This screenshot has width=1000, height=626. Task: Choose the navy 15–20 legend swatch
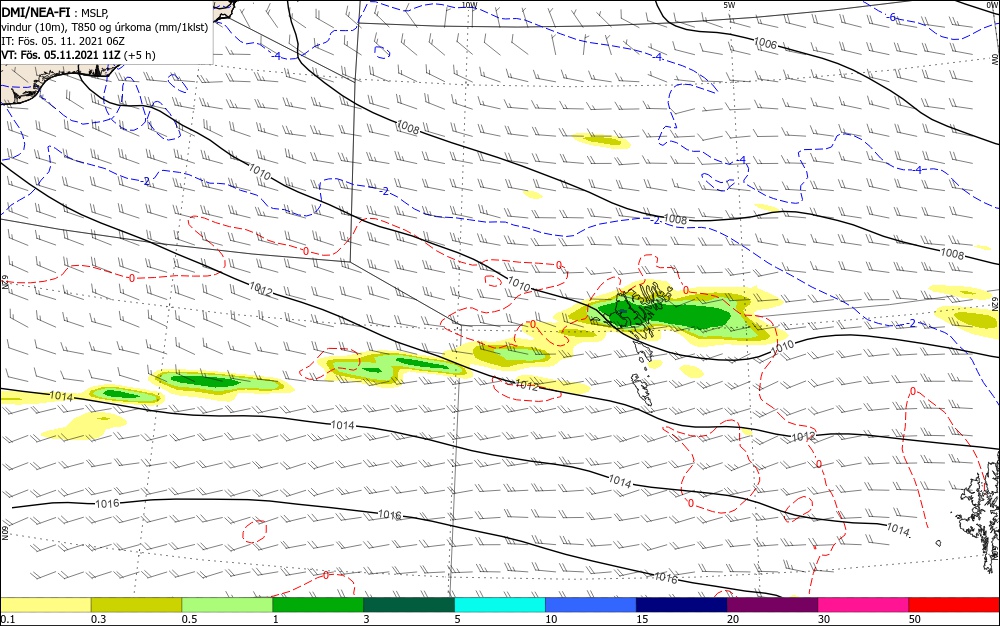682,605
